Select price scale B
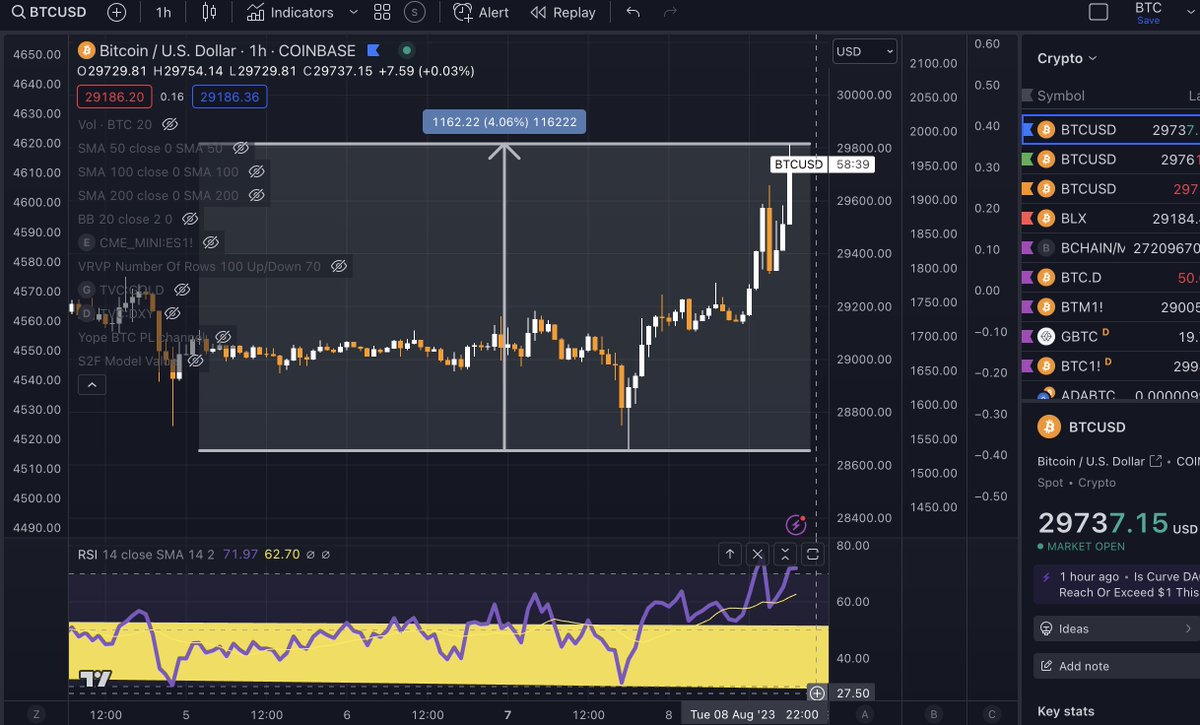This screenshot has width=1200, height=725. pyautogui.click(x=934, y=714)
